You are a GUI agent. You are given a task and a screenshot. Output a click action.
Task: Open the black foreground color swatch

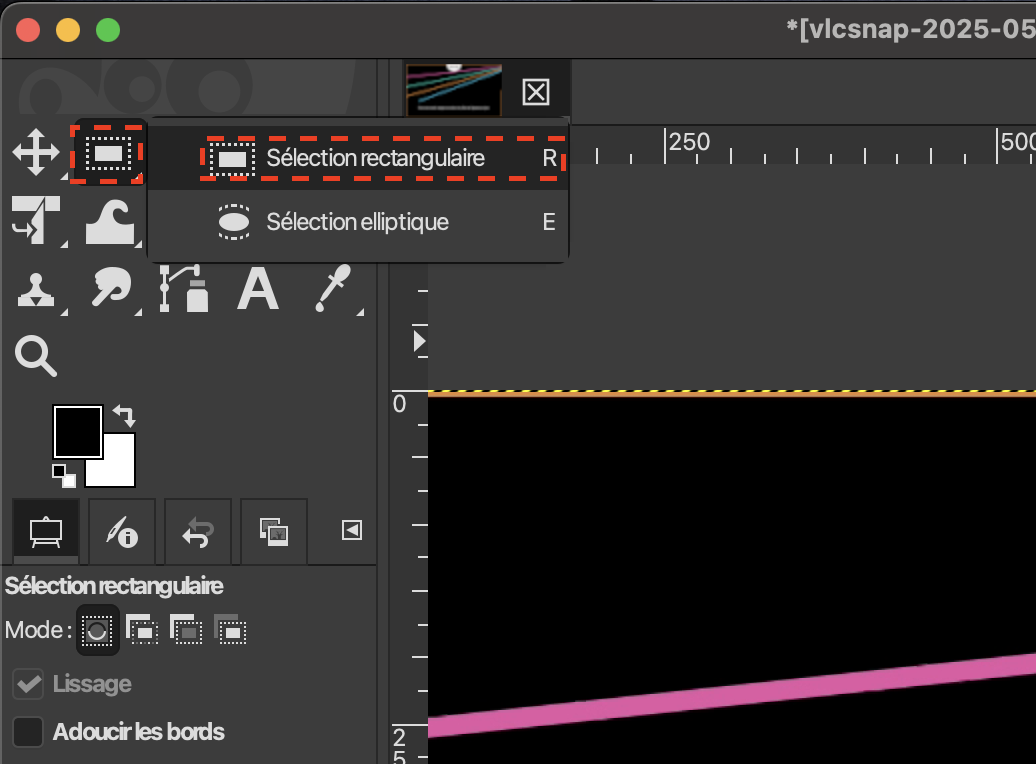(75, 430)
